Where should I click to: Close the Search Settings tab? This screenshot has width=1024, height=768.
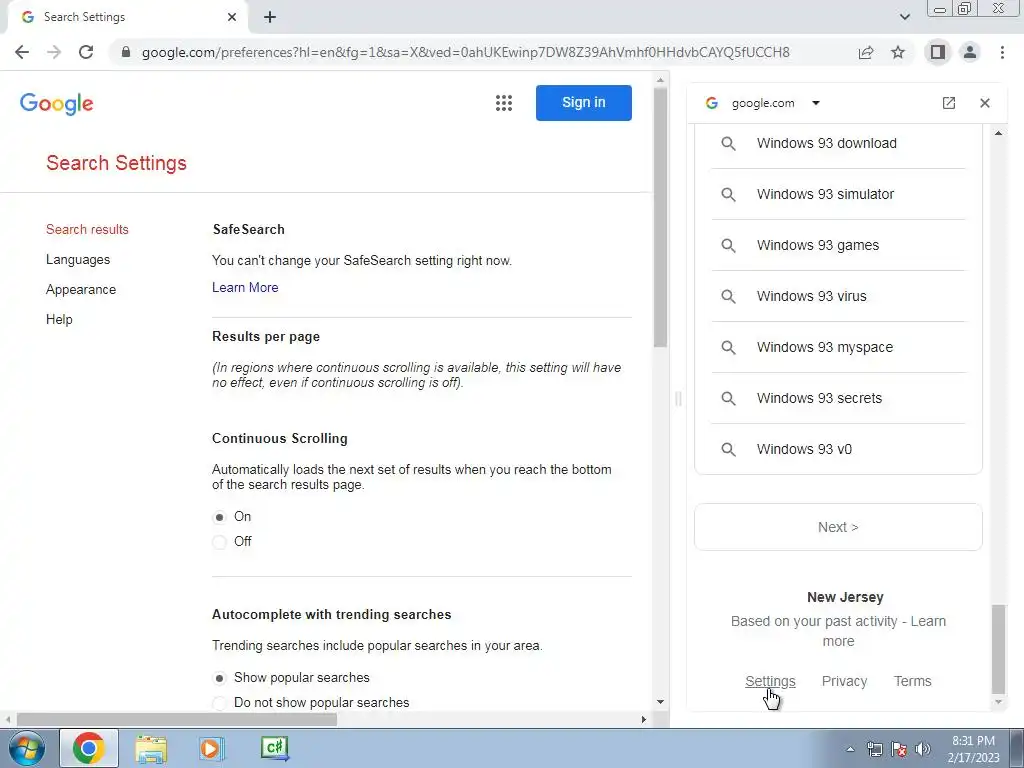232,18
